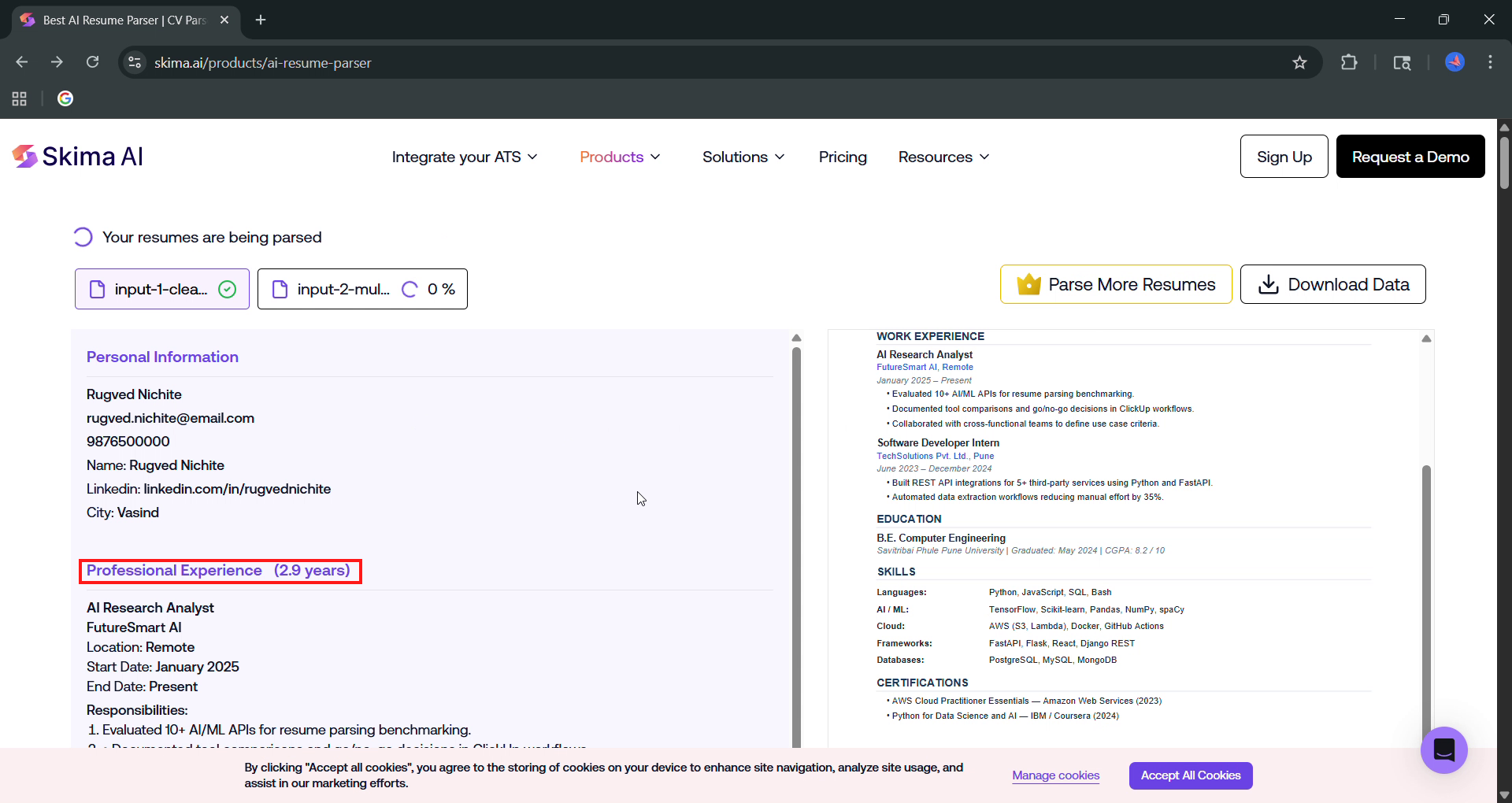Expand the Resources dropdown

click(943, 157)
